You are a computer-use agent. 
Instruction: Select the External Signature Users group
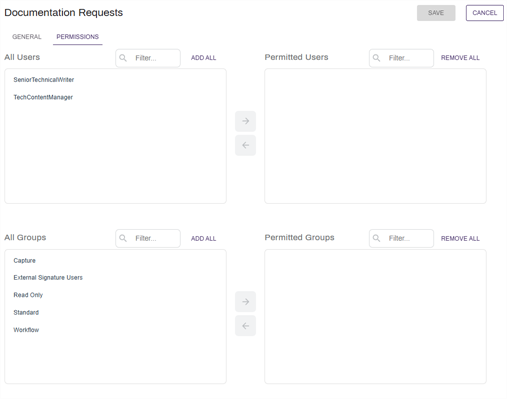click(x=48, y=278)
